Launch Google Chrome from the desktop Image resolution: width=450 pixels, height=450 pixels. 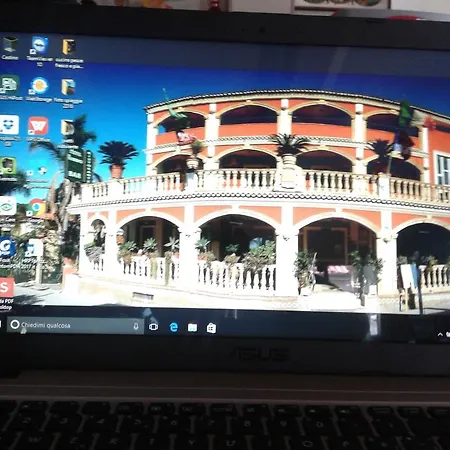click(x=37, y=207)
